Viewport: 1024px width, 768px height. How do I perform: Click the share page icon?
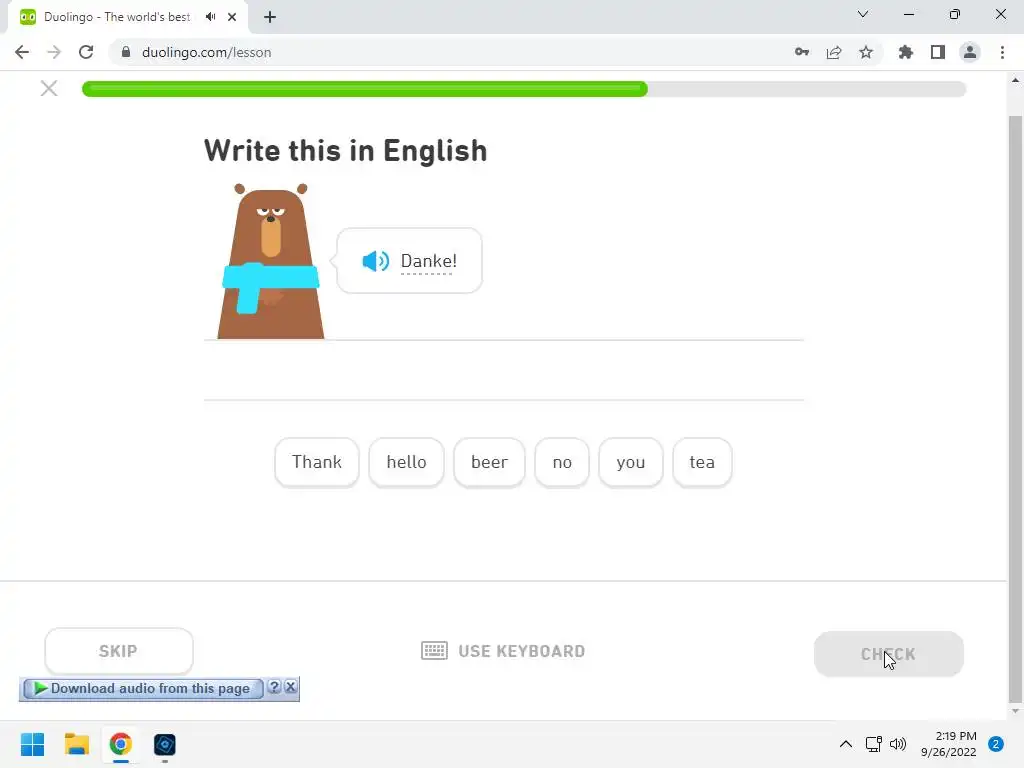pos(834,52)
